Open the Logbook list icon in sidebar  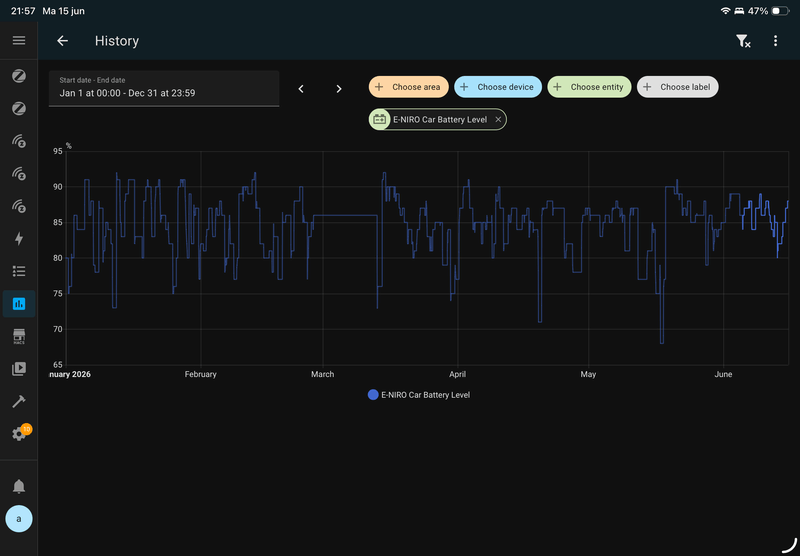tap(19, 271)
